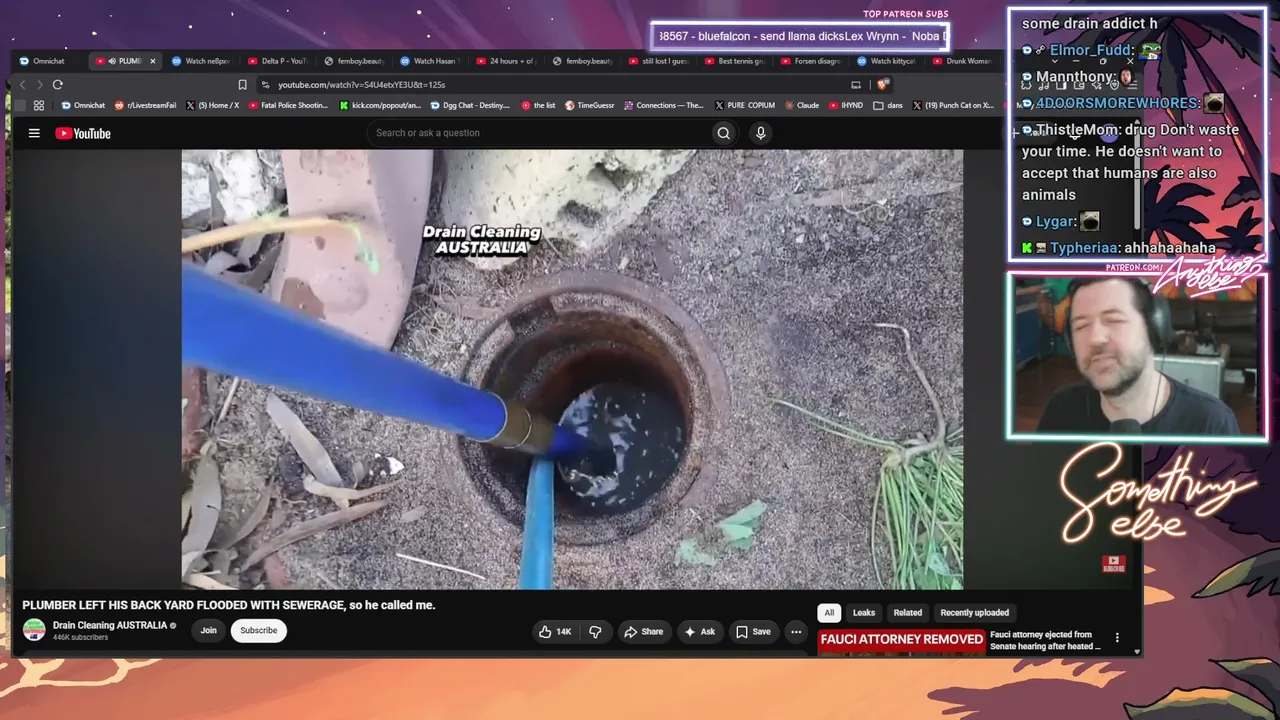Open PURE COPIUM bookmark
The height and width of the screenshot is (720, 1280).
pyautogui.click(x=745, y=105)
